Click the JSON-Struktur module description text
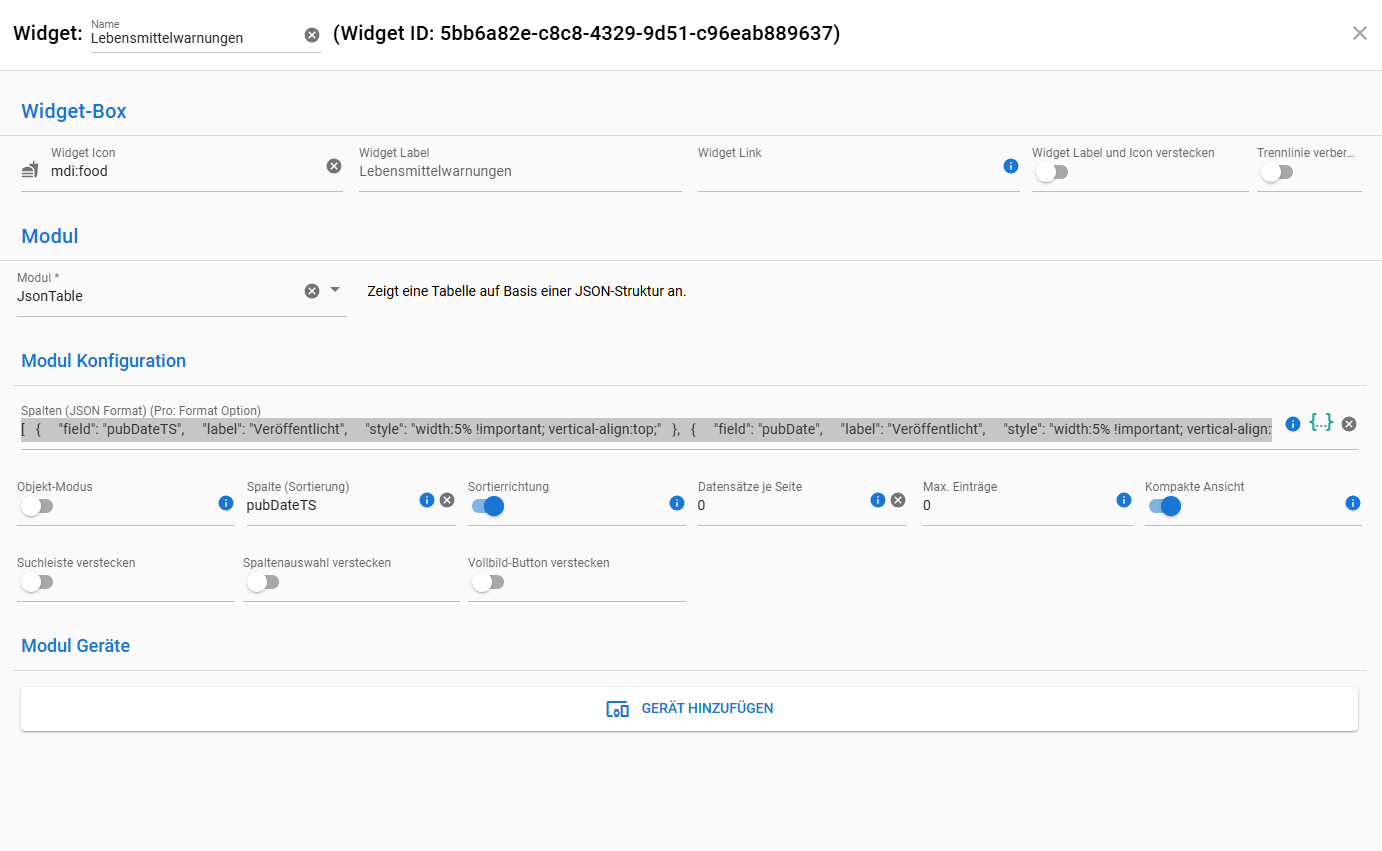The image size is (1382, 851). tap(527, 292)
